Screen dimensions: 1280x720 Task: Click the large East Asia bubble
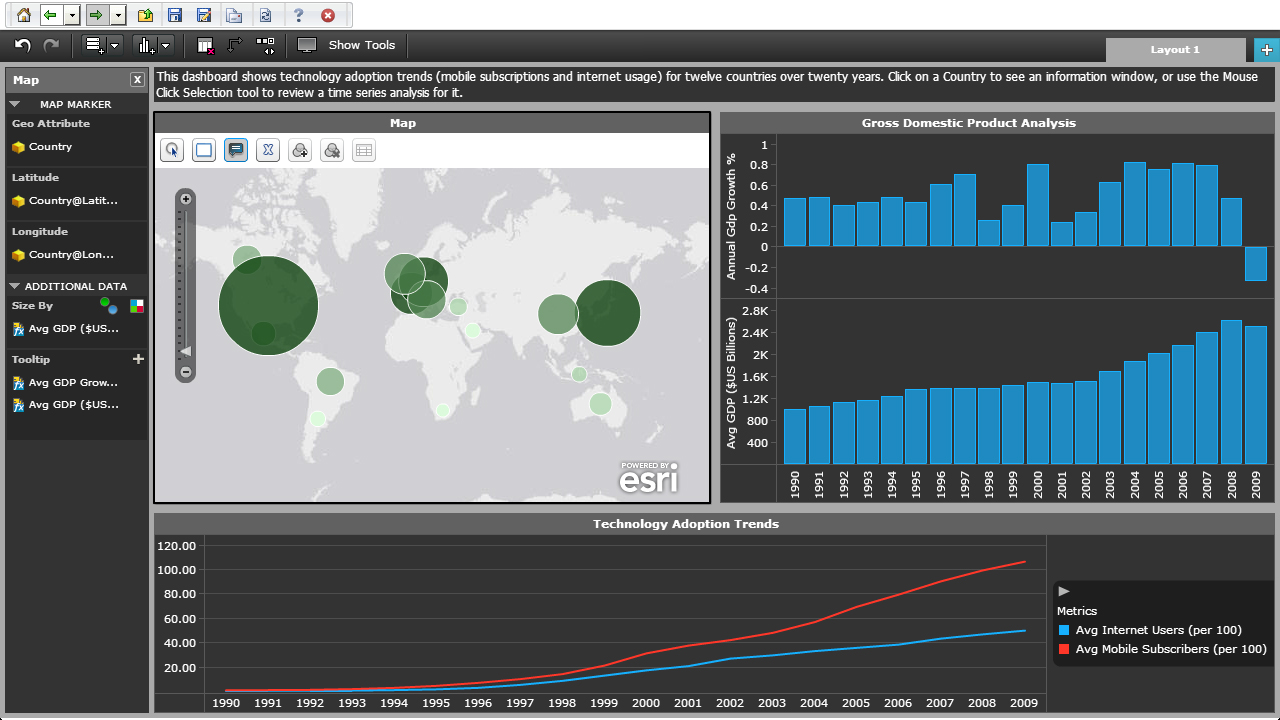click(x=607, y=313)
